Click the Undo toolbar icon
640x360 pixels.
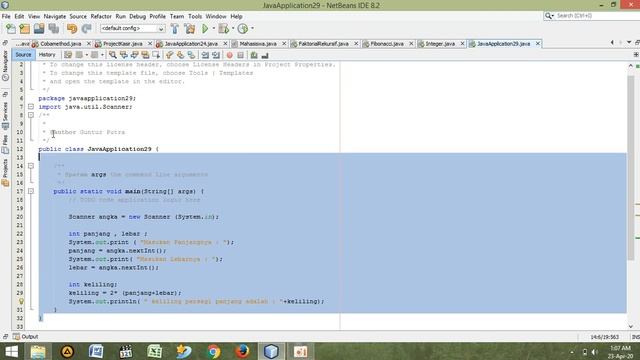pyautogui.click(x=72, y=29)
